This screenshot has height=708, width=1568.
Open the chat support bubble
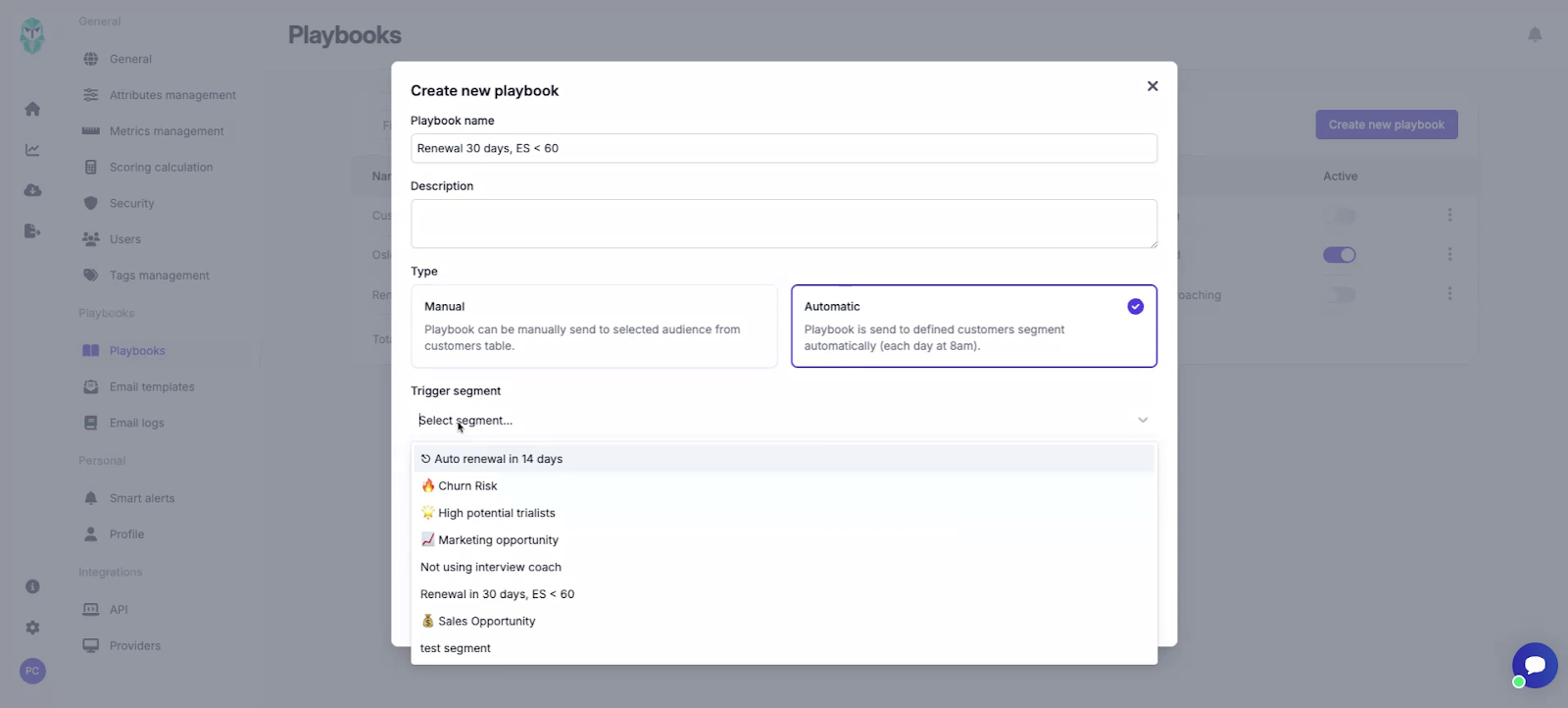(1535, 665)
